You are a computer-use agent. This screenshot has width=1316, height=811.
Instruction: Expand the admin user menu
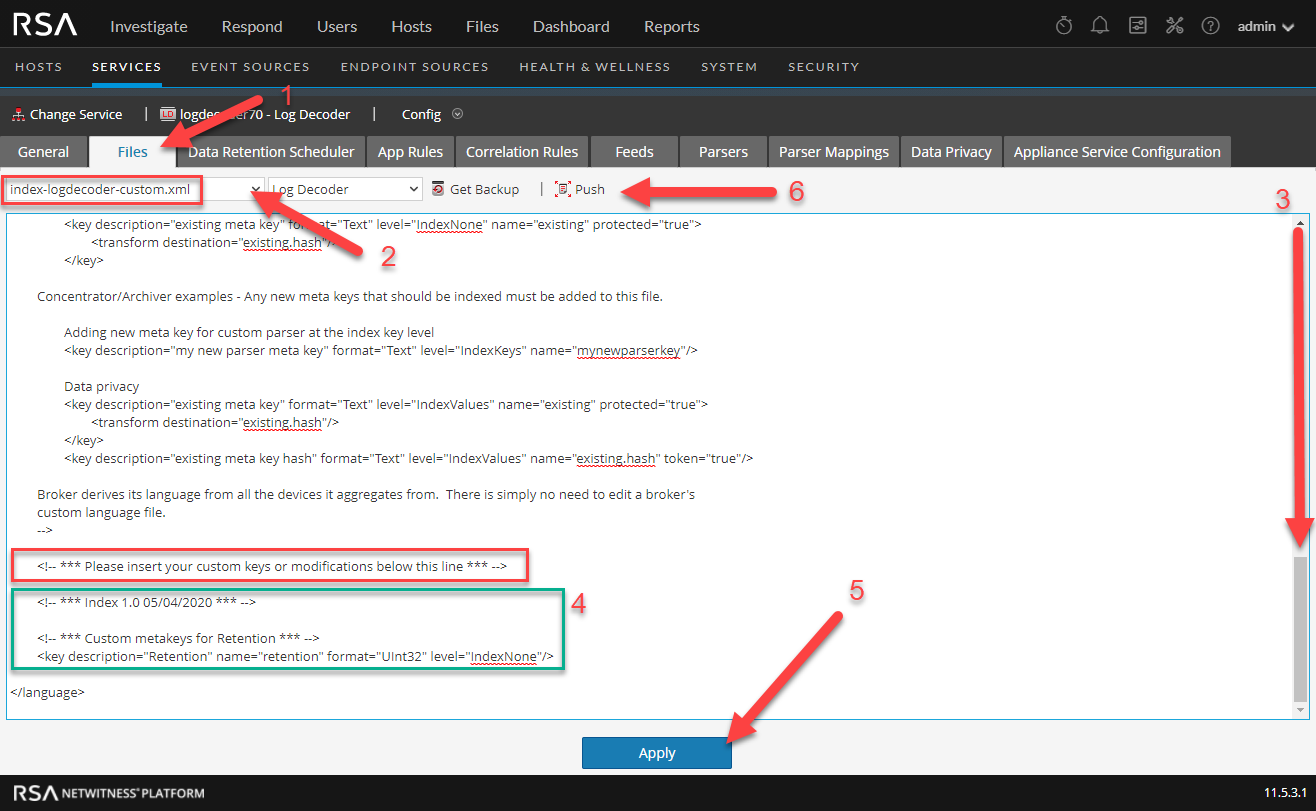pos(1265,27)
